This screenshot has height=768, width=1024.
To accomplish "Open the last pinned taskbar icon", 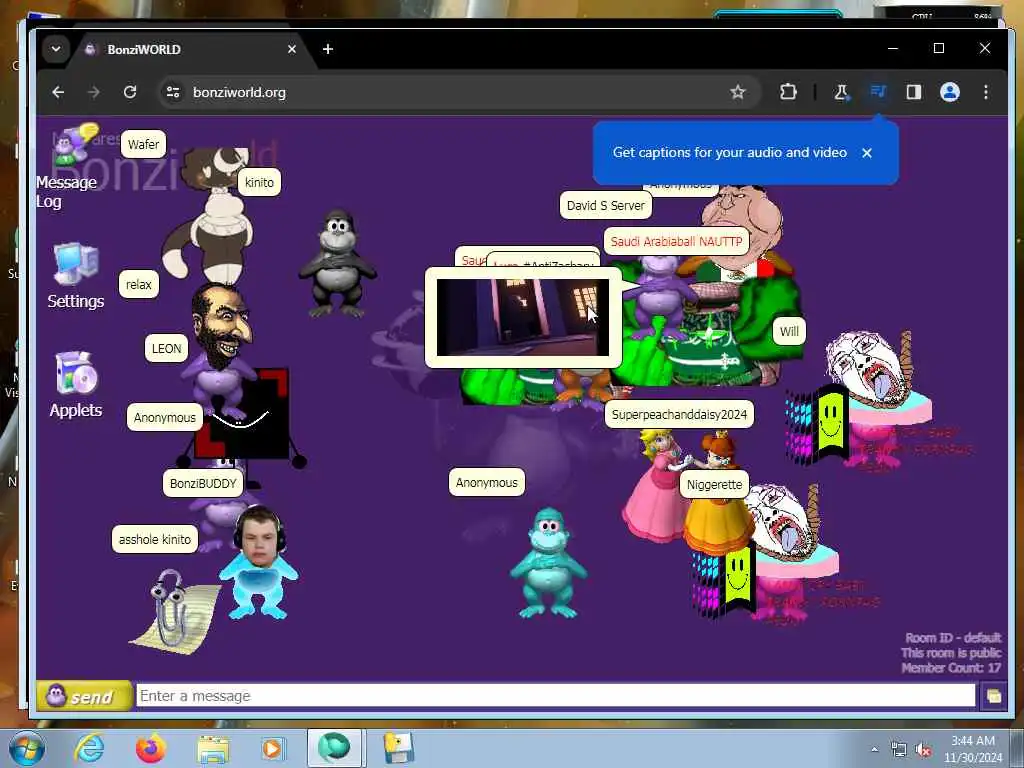I will [398, 748].
